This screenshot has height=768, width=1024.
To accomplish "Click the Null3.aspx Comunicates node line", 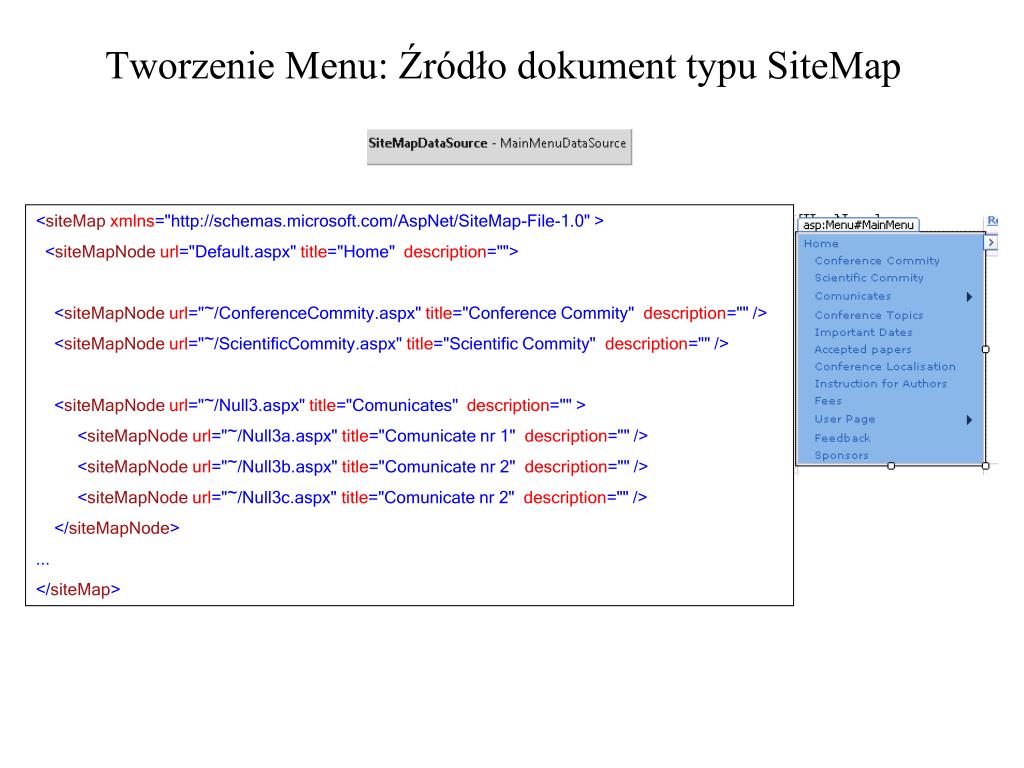I will [x=320, y=406].
